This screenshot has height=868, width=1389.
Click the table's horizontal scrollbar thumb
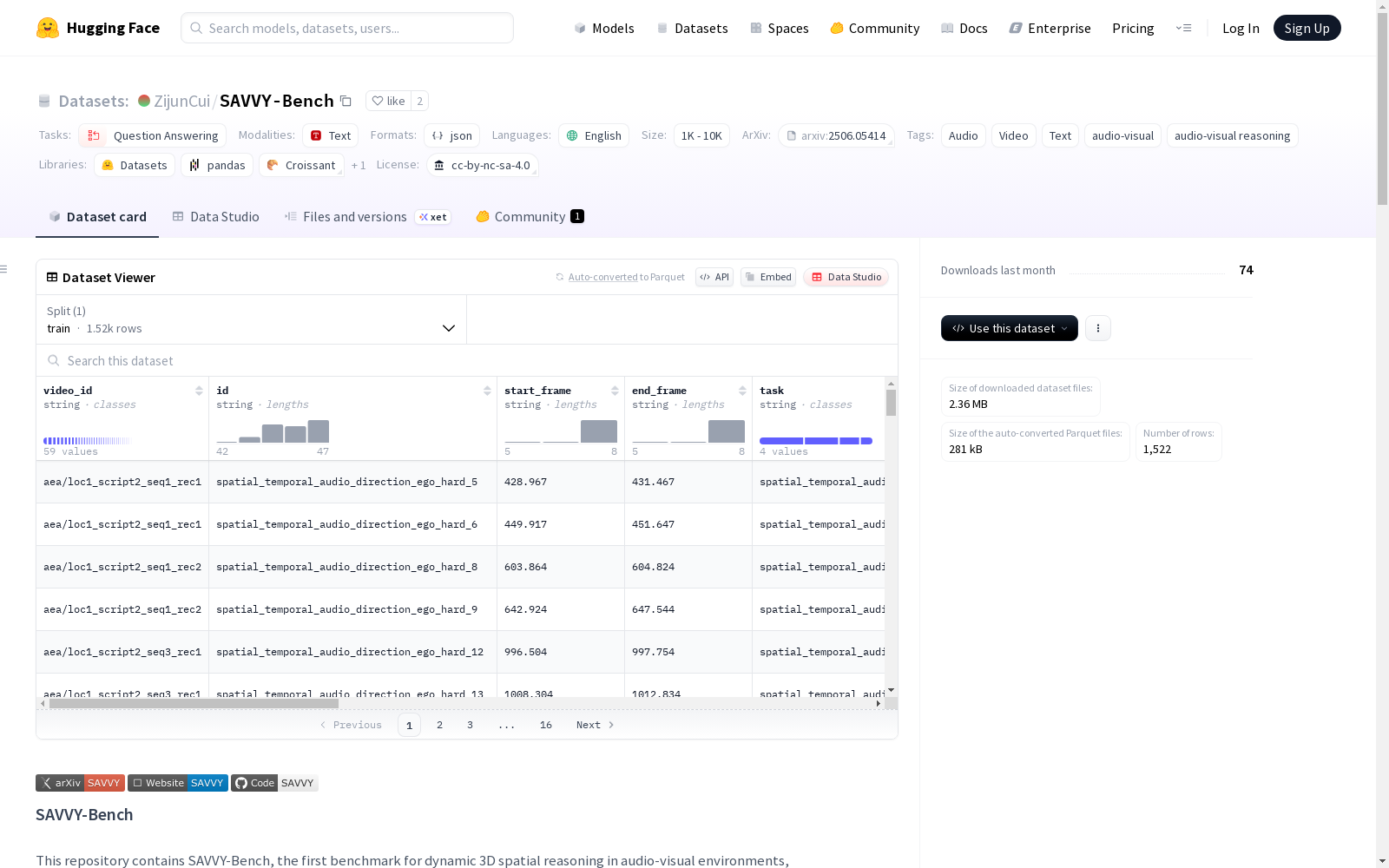[194, 703]
